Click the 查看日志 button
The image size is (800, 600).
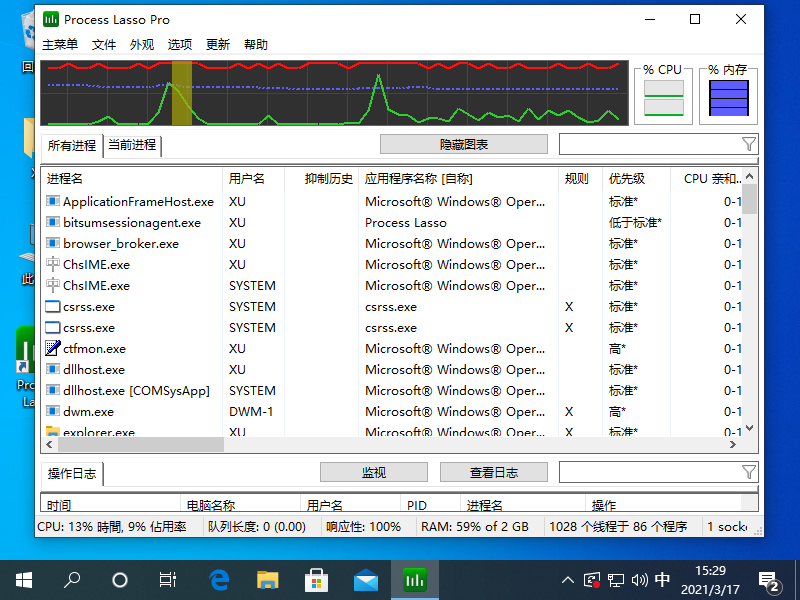pyautogui.click(x=494, y=472)
